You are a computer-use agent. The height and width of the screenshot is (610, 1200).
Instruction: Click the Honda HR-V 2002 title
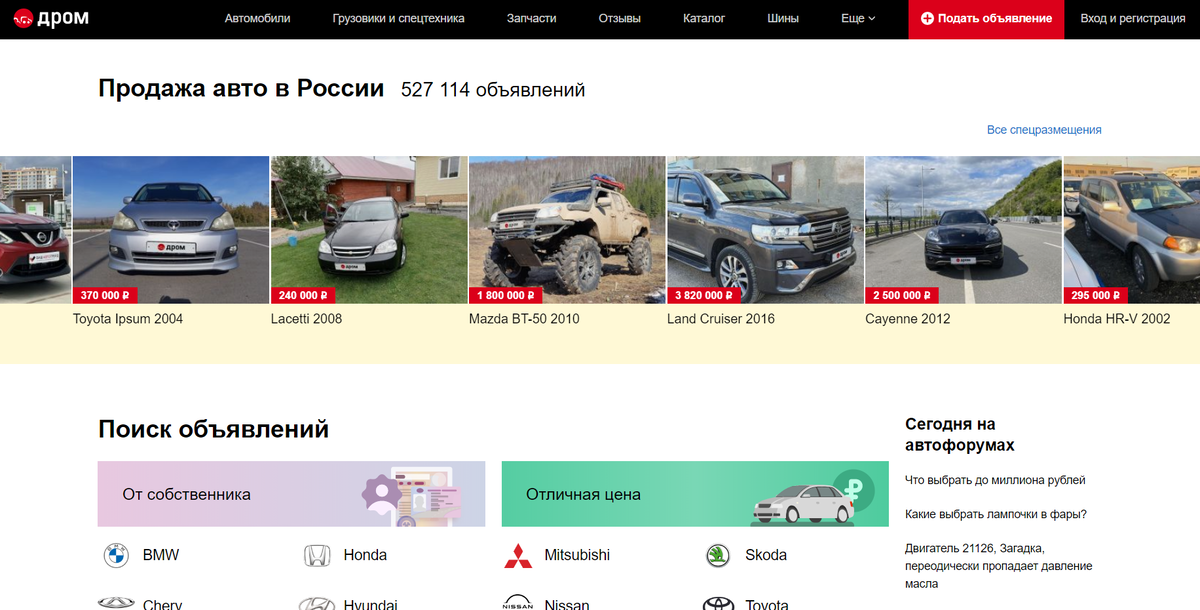1116,319
